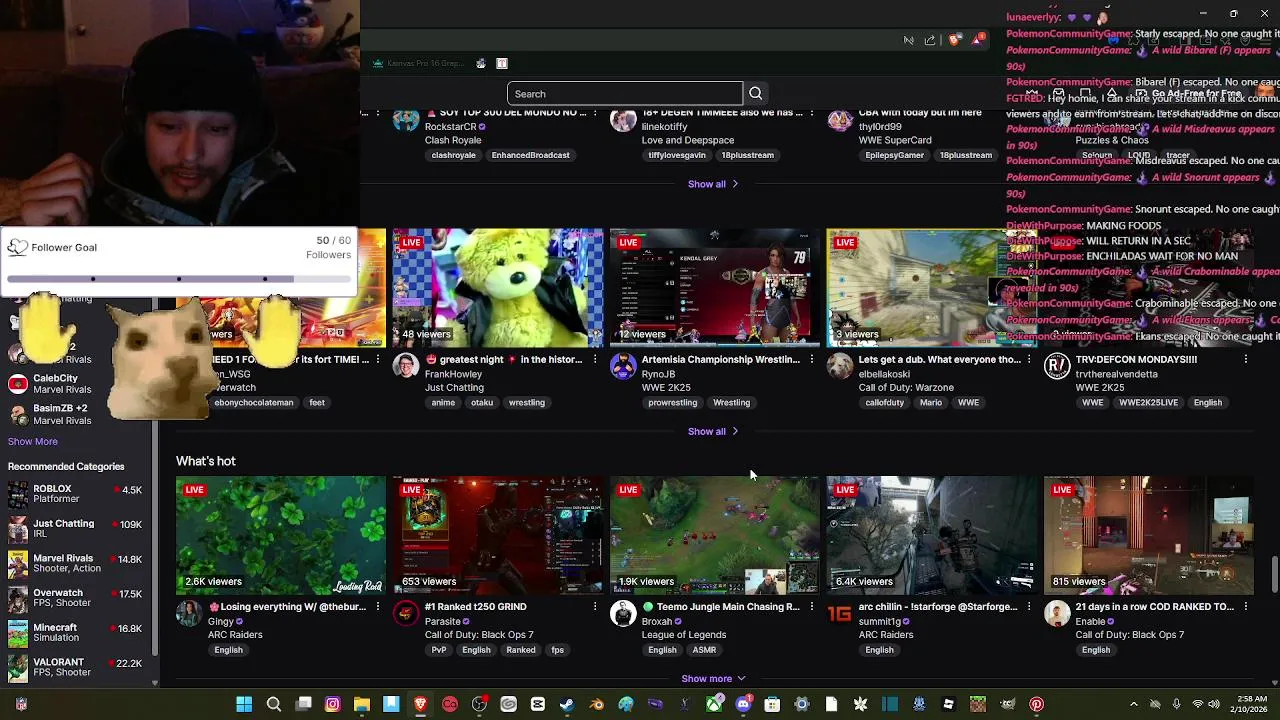Click Parasite channel avatar
This screenshot has width=1280, height=720.
tap(406, 614)
